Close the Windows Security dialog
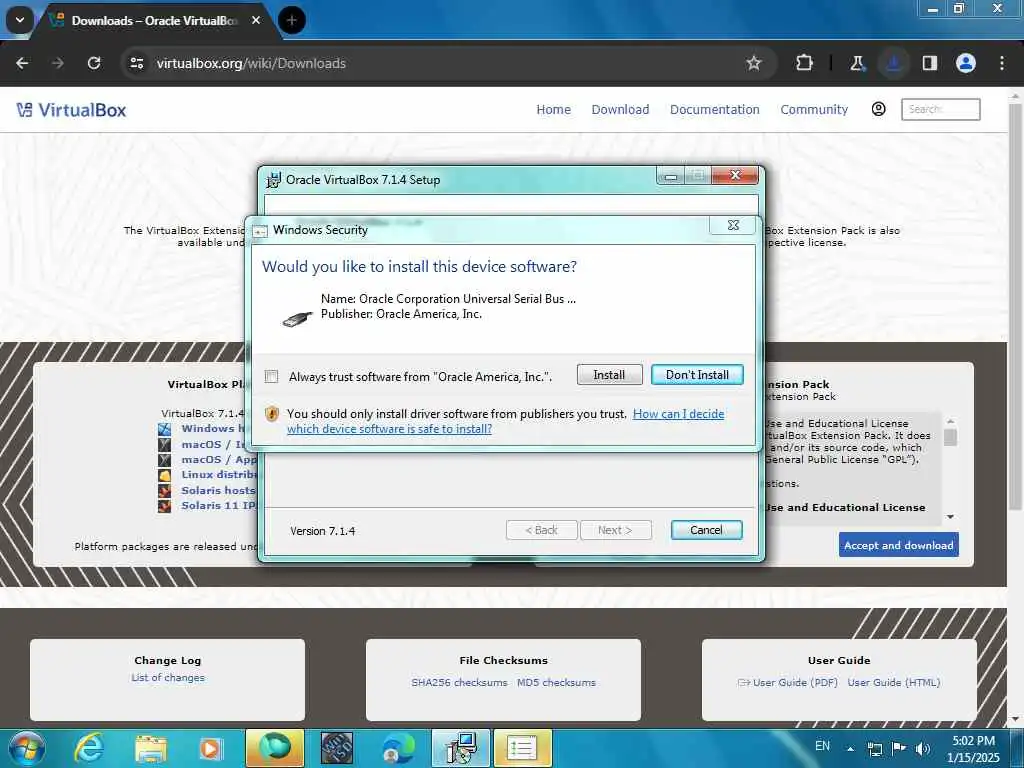Image resolution: width=1024 pixels, height=768 pixels. click(x=733, y=225)
